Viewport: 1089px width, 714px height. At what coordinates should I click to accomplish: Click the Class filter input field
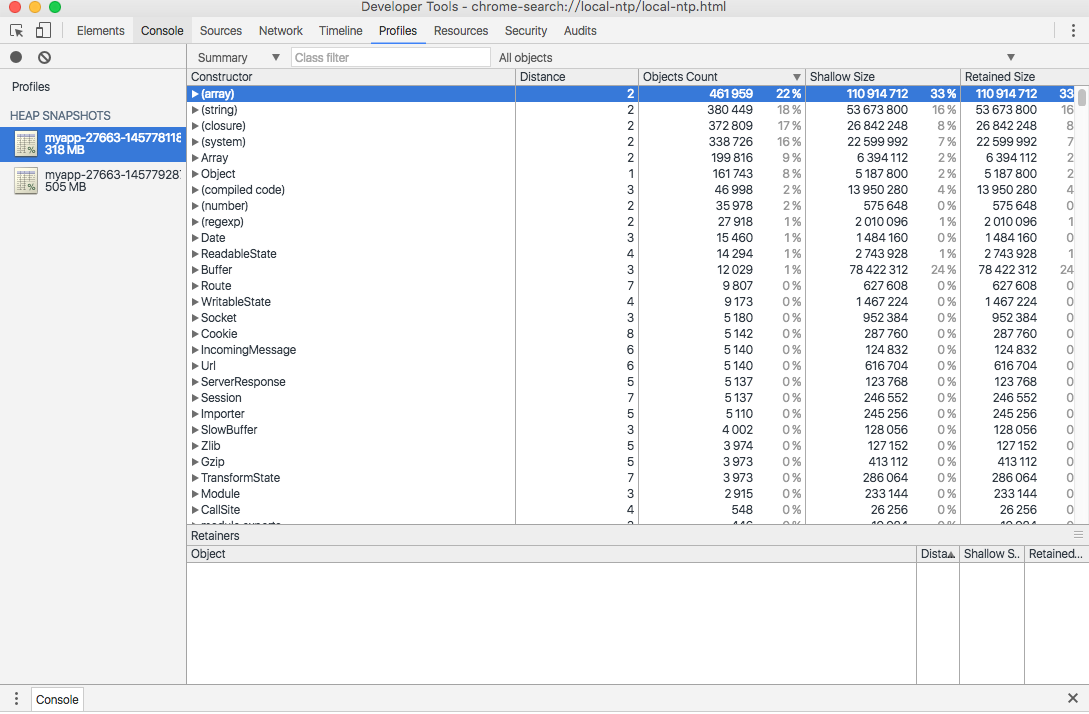pyautogui.click(x=390, y=58)
